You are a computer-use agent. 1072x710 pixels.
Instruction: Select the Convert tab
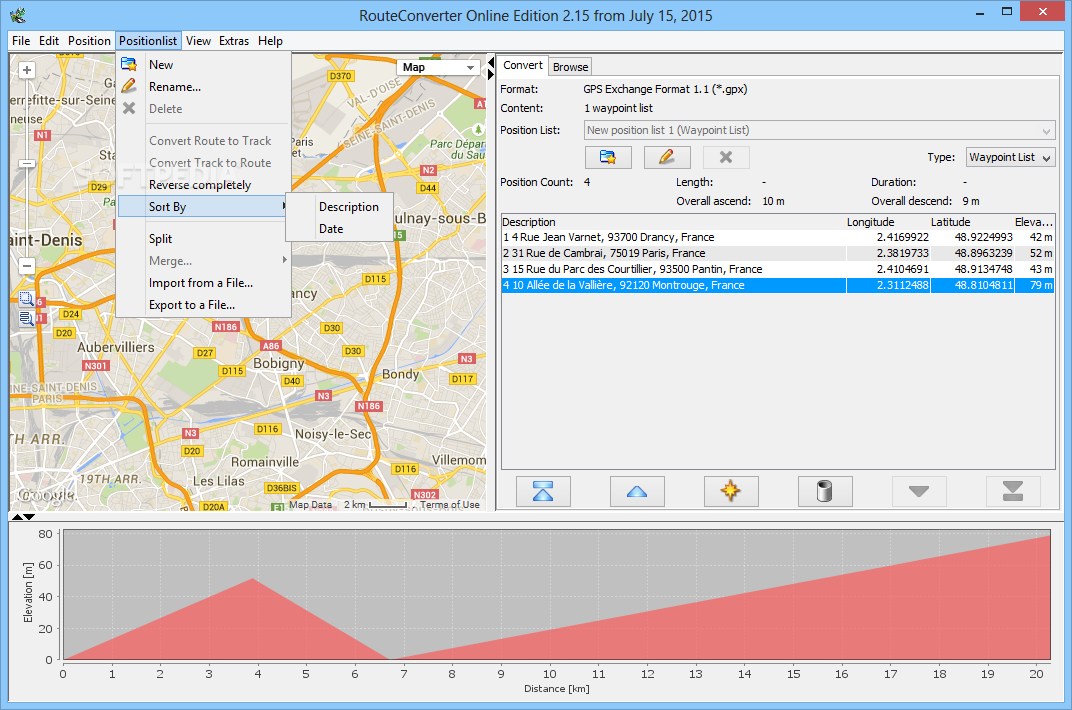[x=522, y=65]
